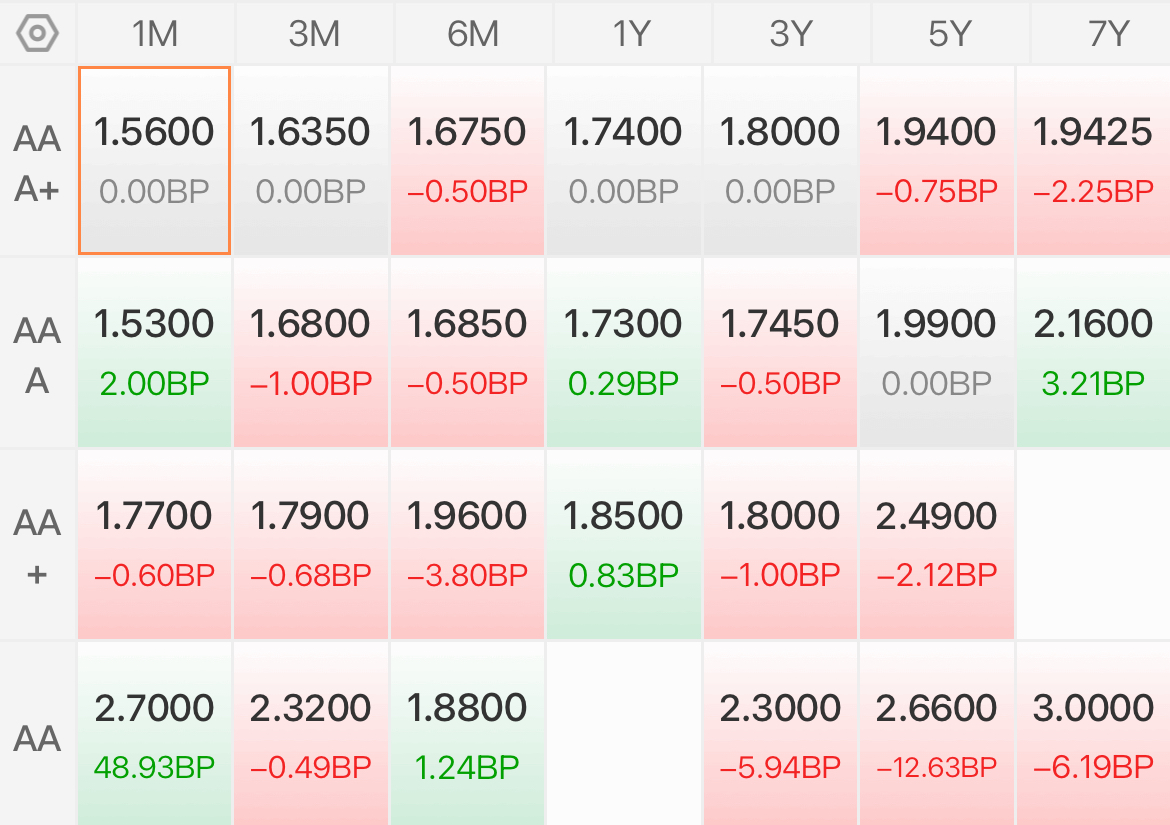Open the AAA 1M cell 1.5300
The image size is (1170, 825).
tap(154, 352)
